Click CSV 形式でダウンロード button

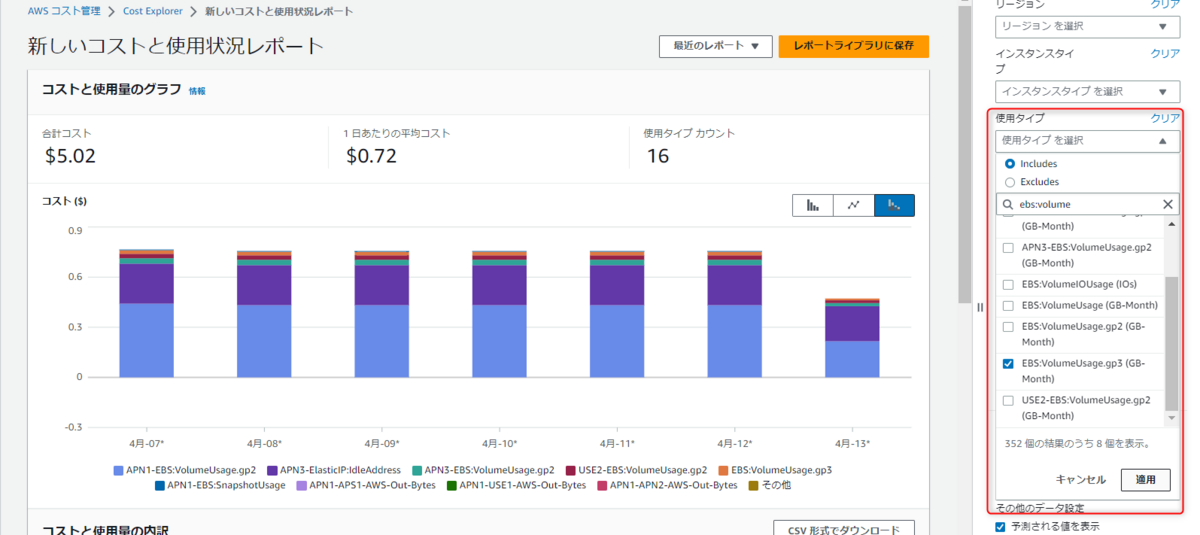click(844, 529)
